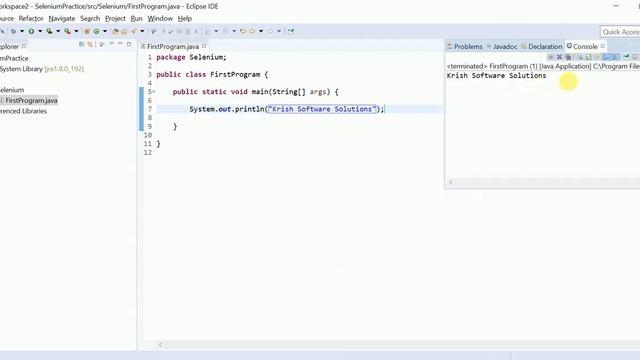Click the New Java Package icon
640x360 pixels.
[87, 31]
